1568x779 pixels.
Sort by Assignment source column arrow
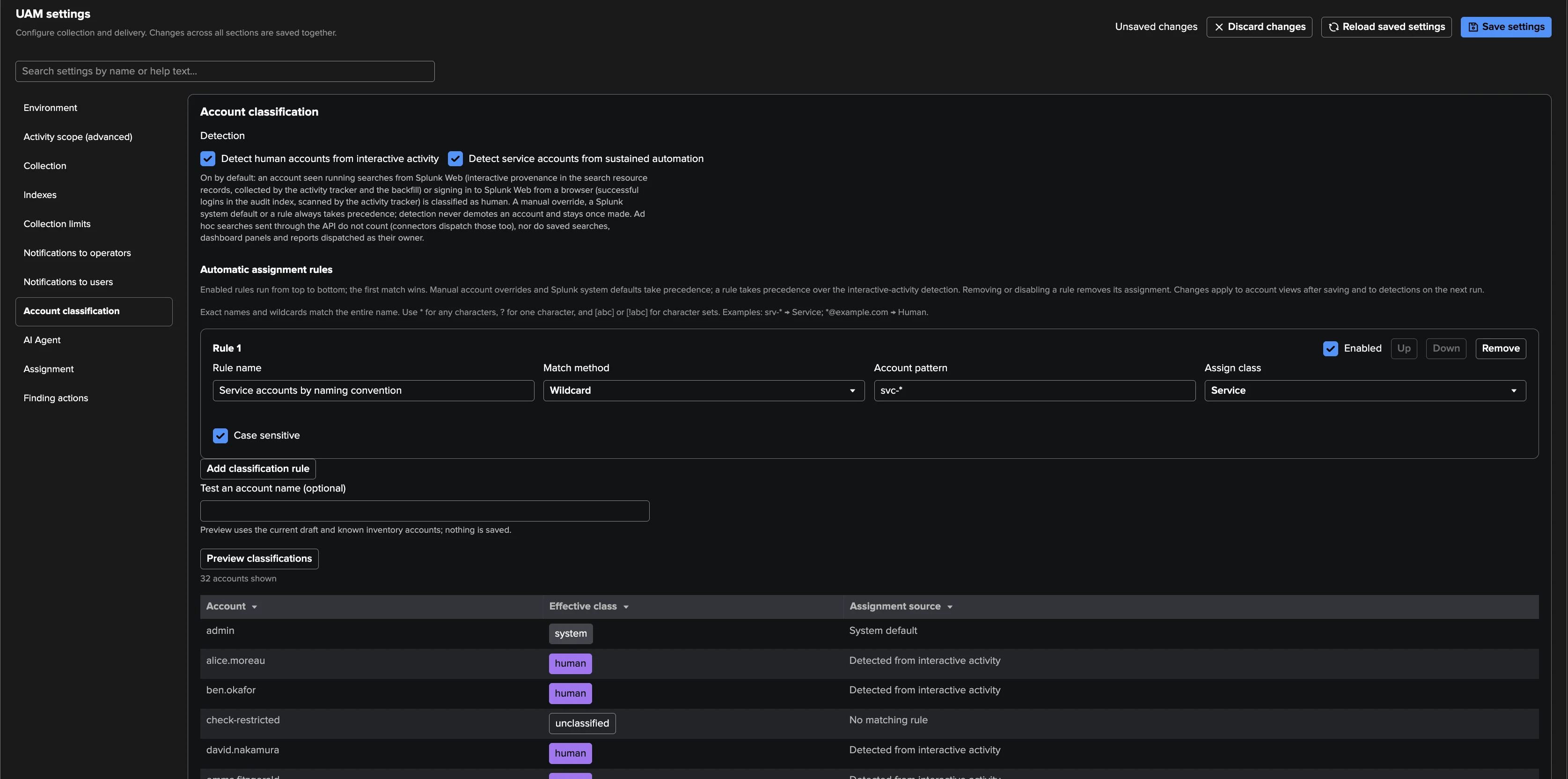(950, 607)
